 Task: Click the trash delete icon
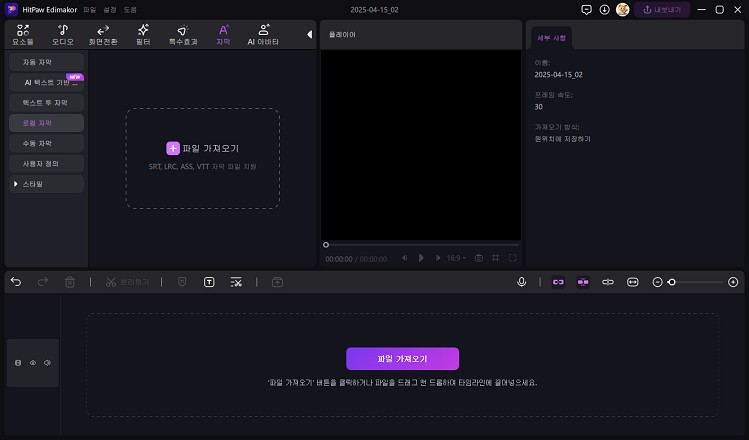click(x=70, y=282)
